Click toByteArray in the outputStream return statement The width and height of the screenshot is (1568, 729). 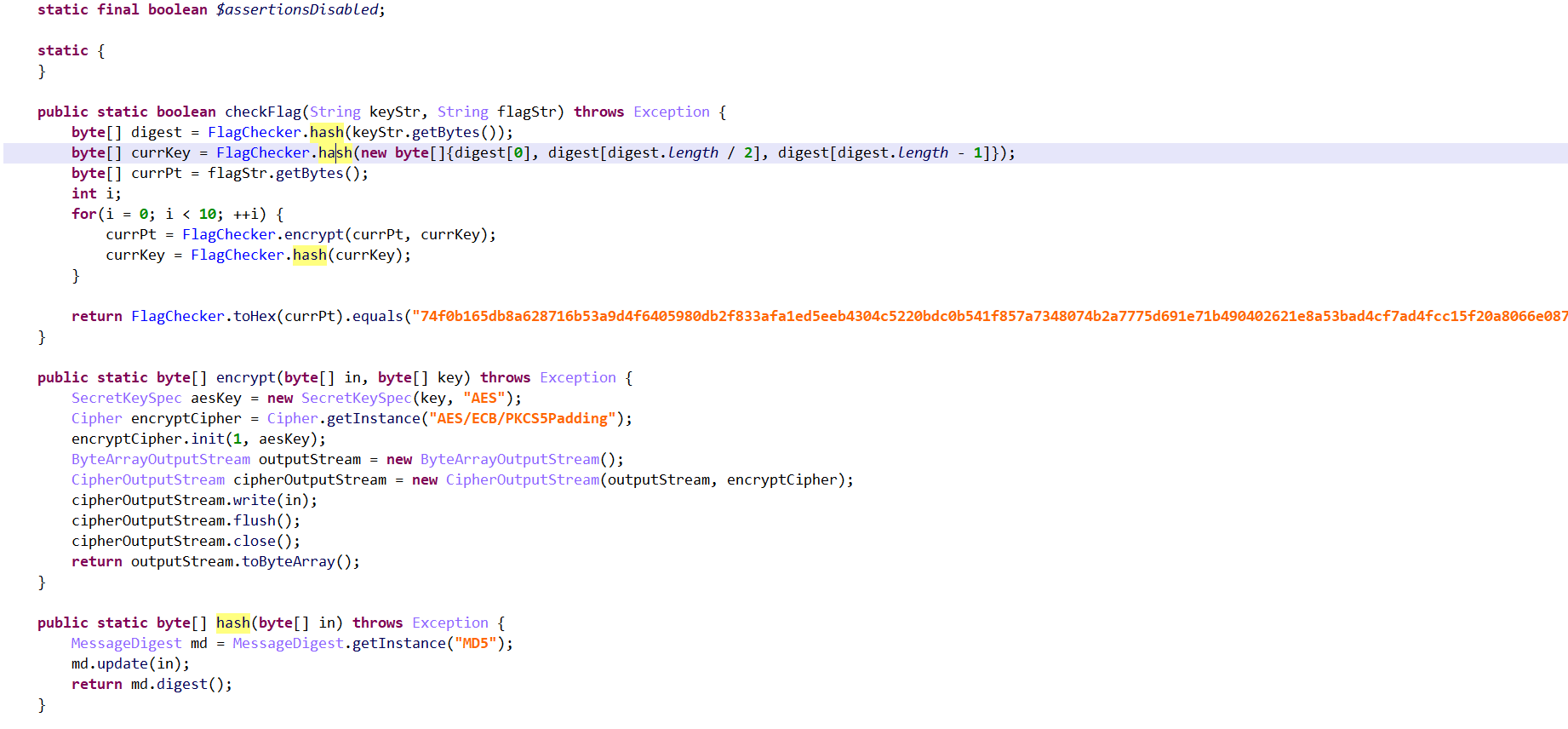288,561
